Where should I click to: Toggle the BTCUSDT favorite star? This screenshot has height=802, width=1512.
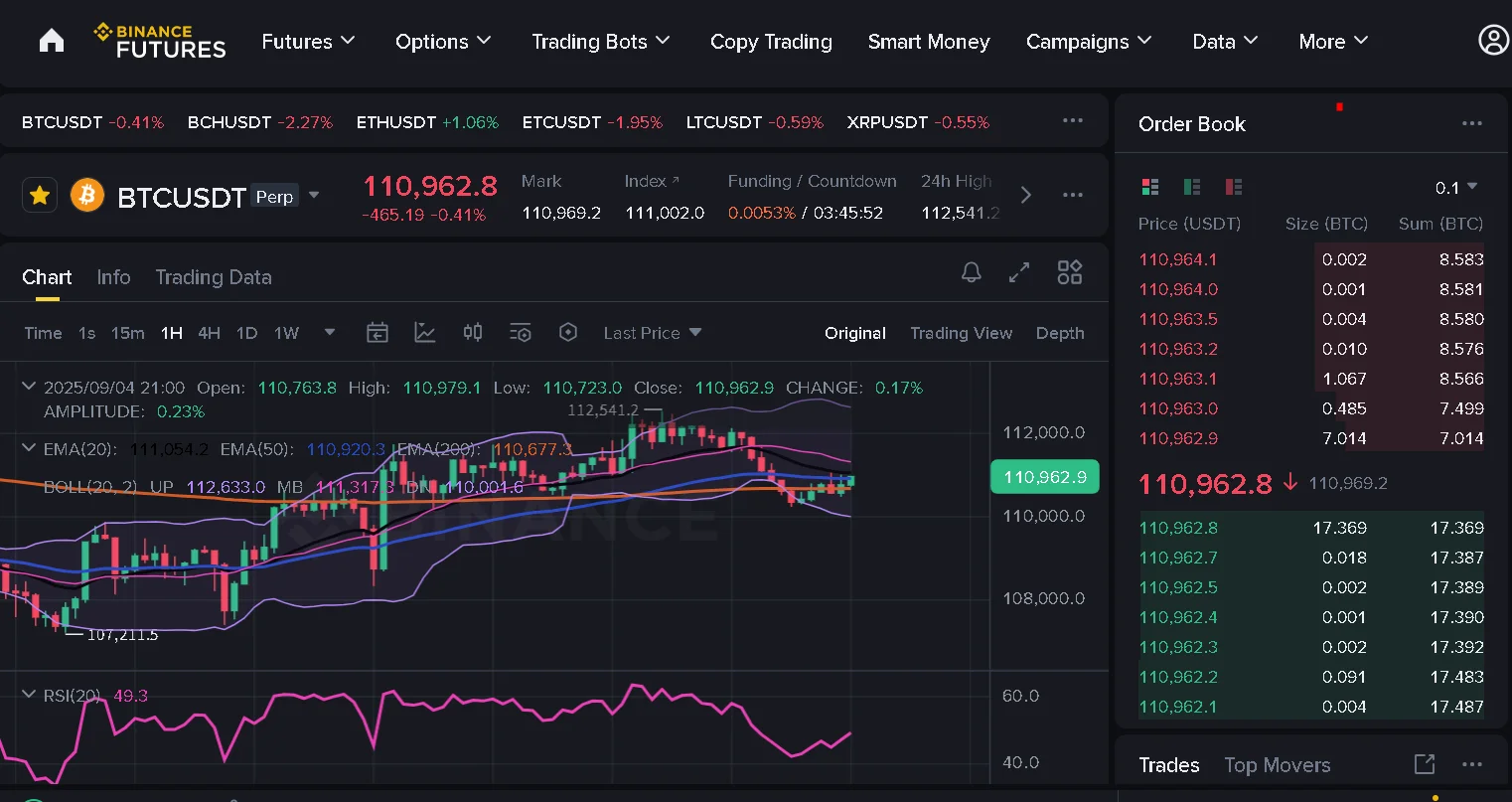[40, 196]
